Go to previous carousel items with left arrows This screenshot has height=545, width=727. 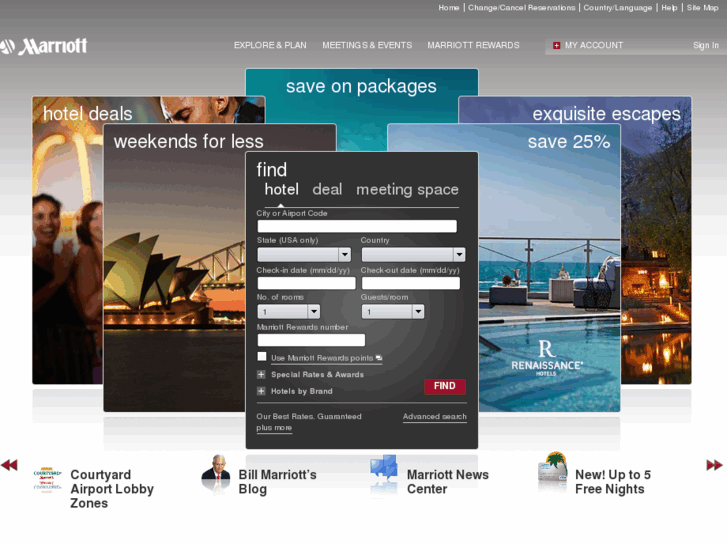(x=9, y=465)
